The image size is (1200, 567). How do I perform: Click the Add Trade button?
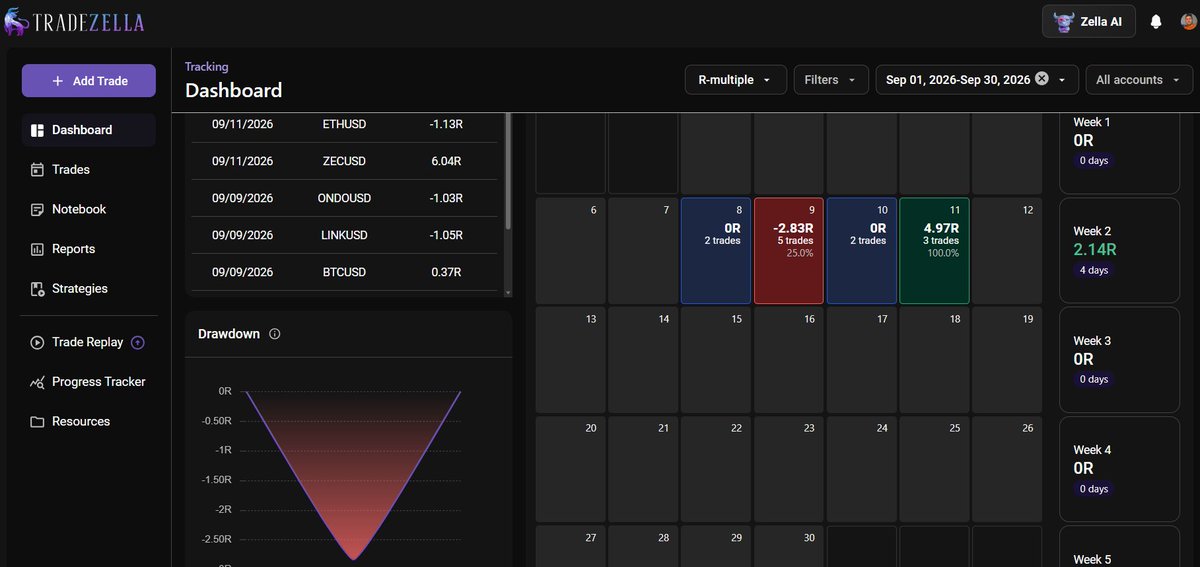[x=89, y=81]
